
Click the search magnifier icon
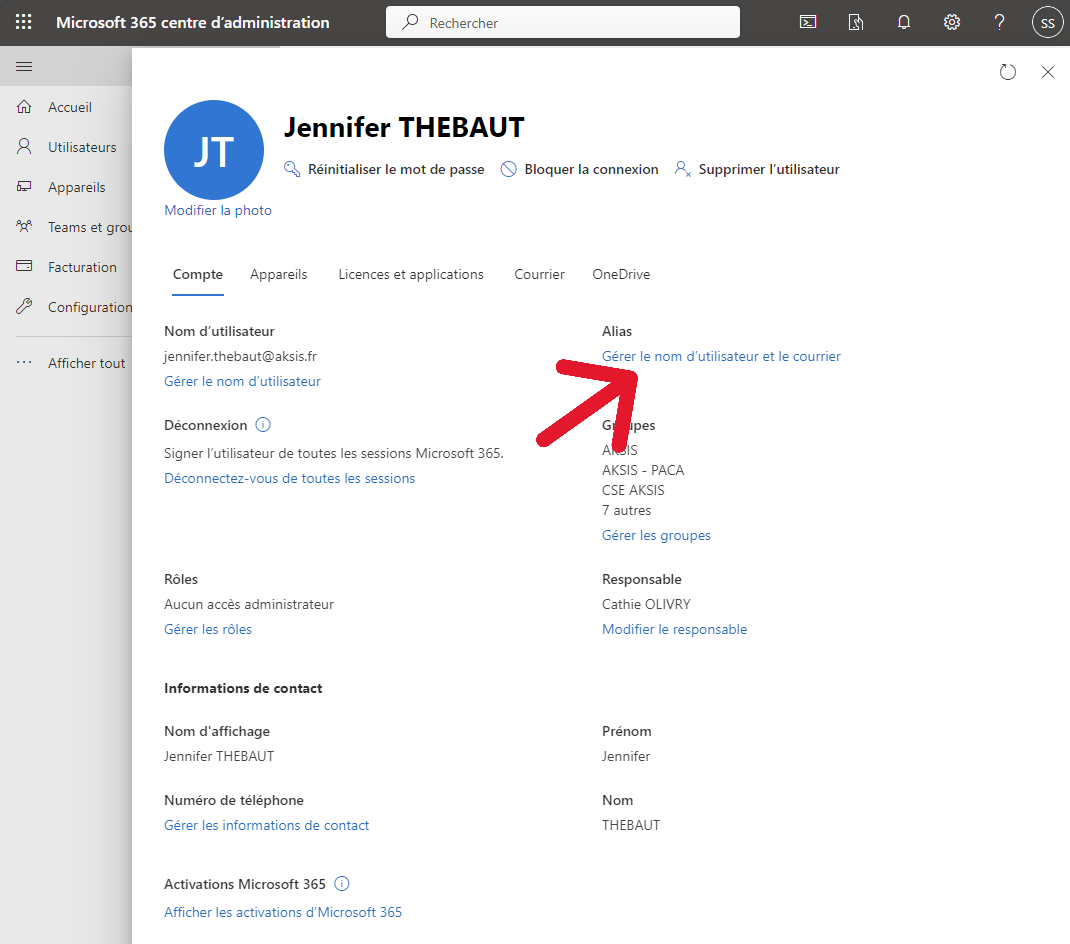pos(410,23)
